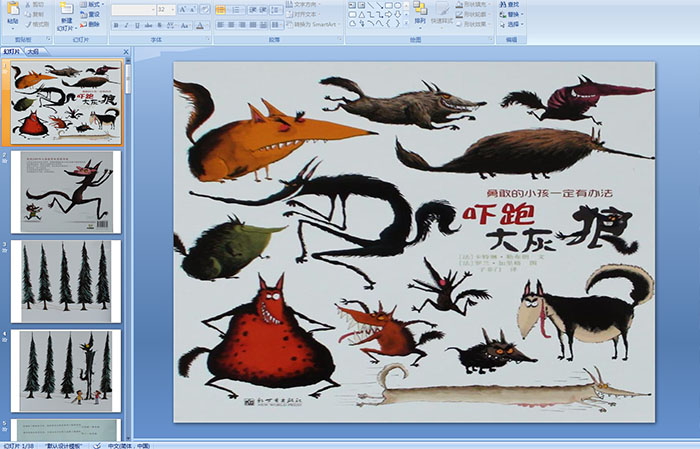The width and height of the screenshot is (700, 449).
Task: Click the Increase Indent icon
Action: 263,10
